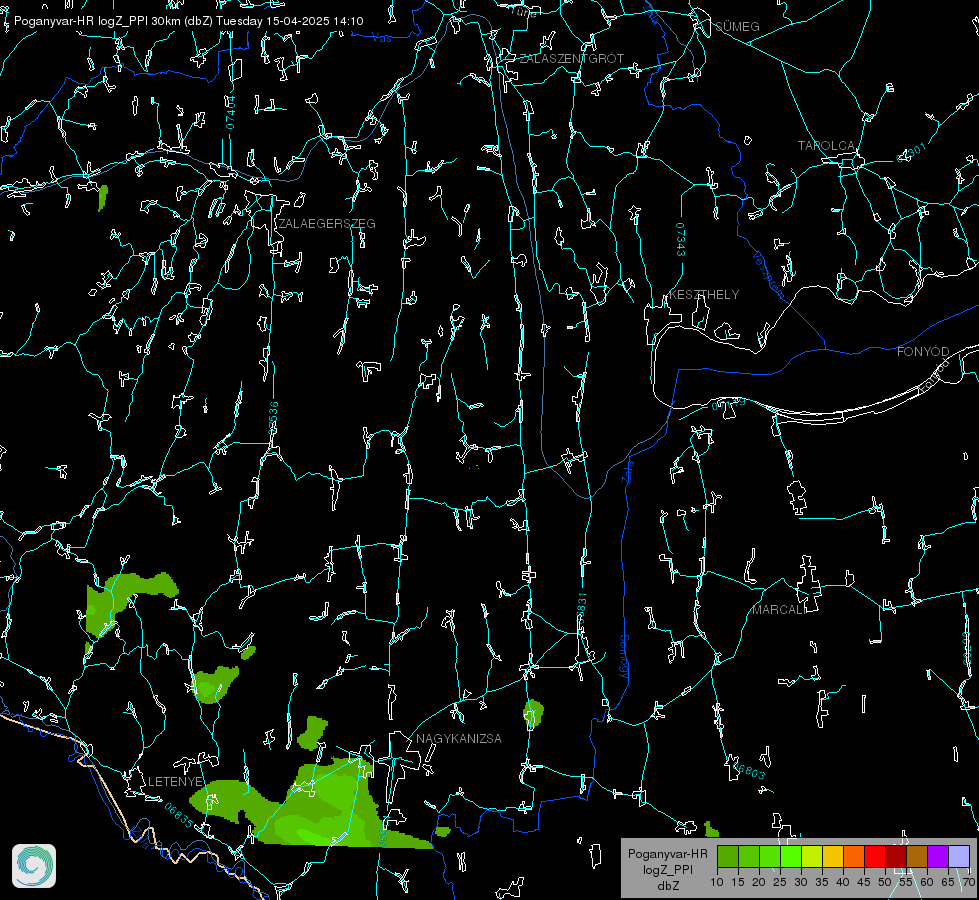Click the dbZ unit label in legend
Image resolution: width=979 pixels, height=900 pixels.
[x=667, y=886]
